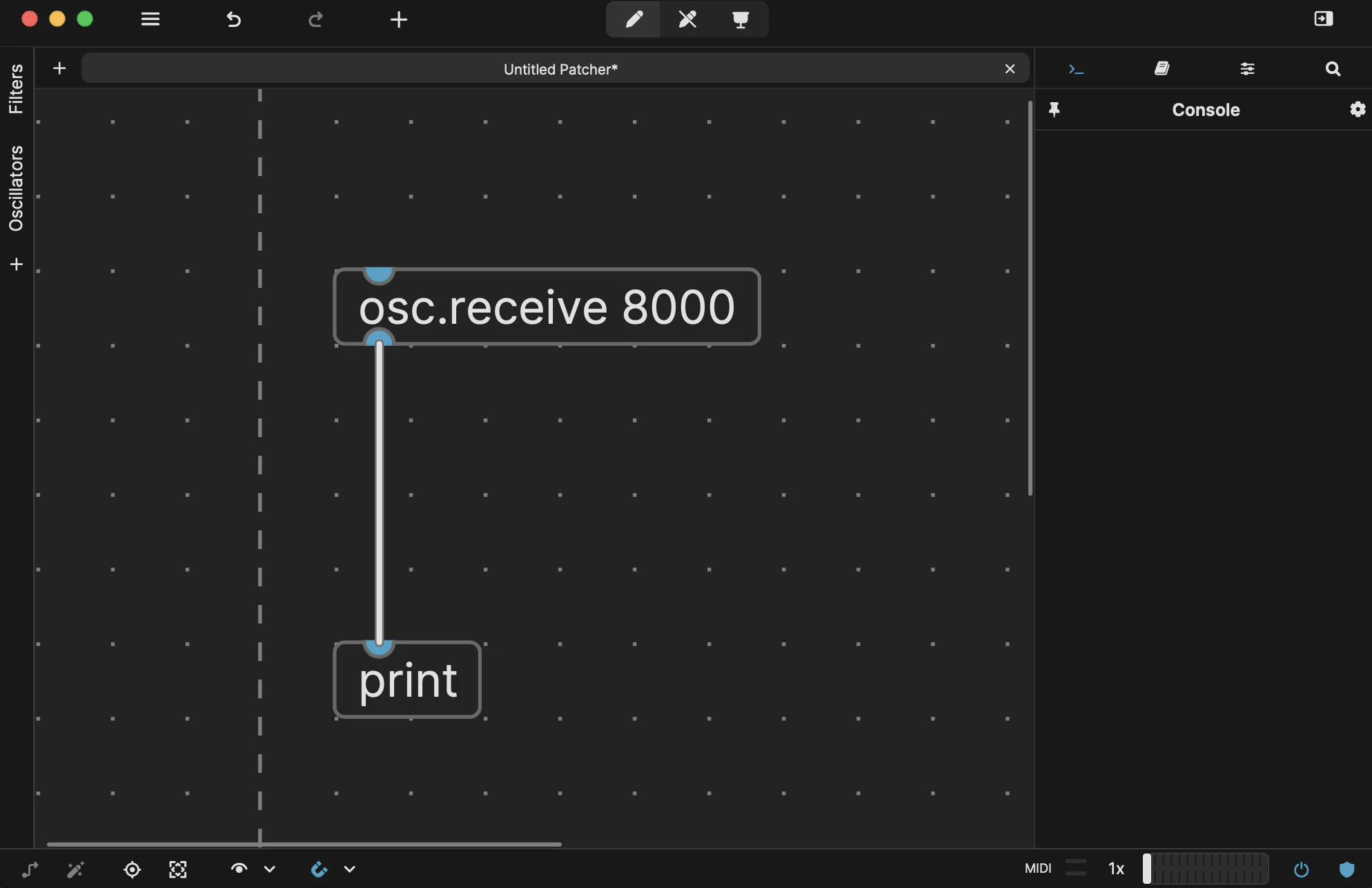The width and height of the screenshot is (1372, 888).
Task: Click the print object inlet
Action: (x=379, y=648)
